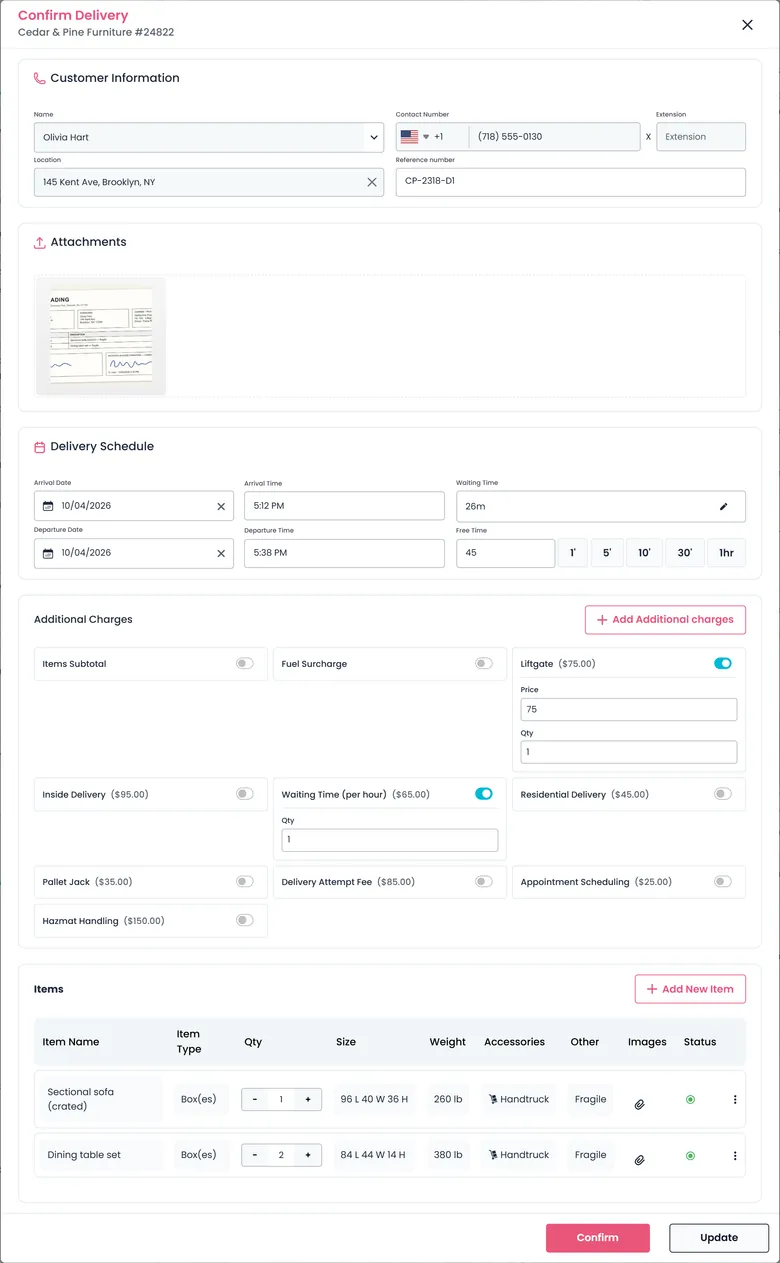
Task: Click the X between number and extension
Action: pyautogui.click(x=648, y=137)
